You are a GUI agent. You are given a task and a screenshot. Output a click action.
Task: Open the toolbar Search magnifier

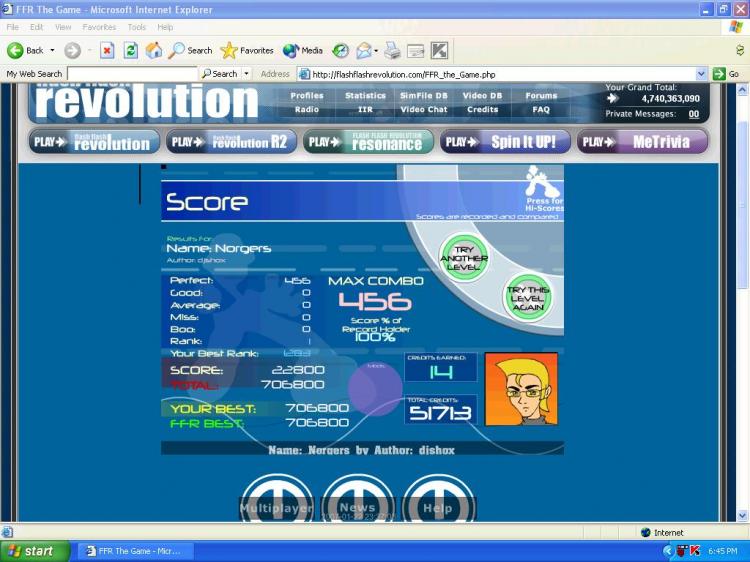pos(176,50)
